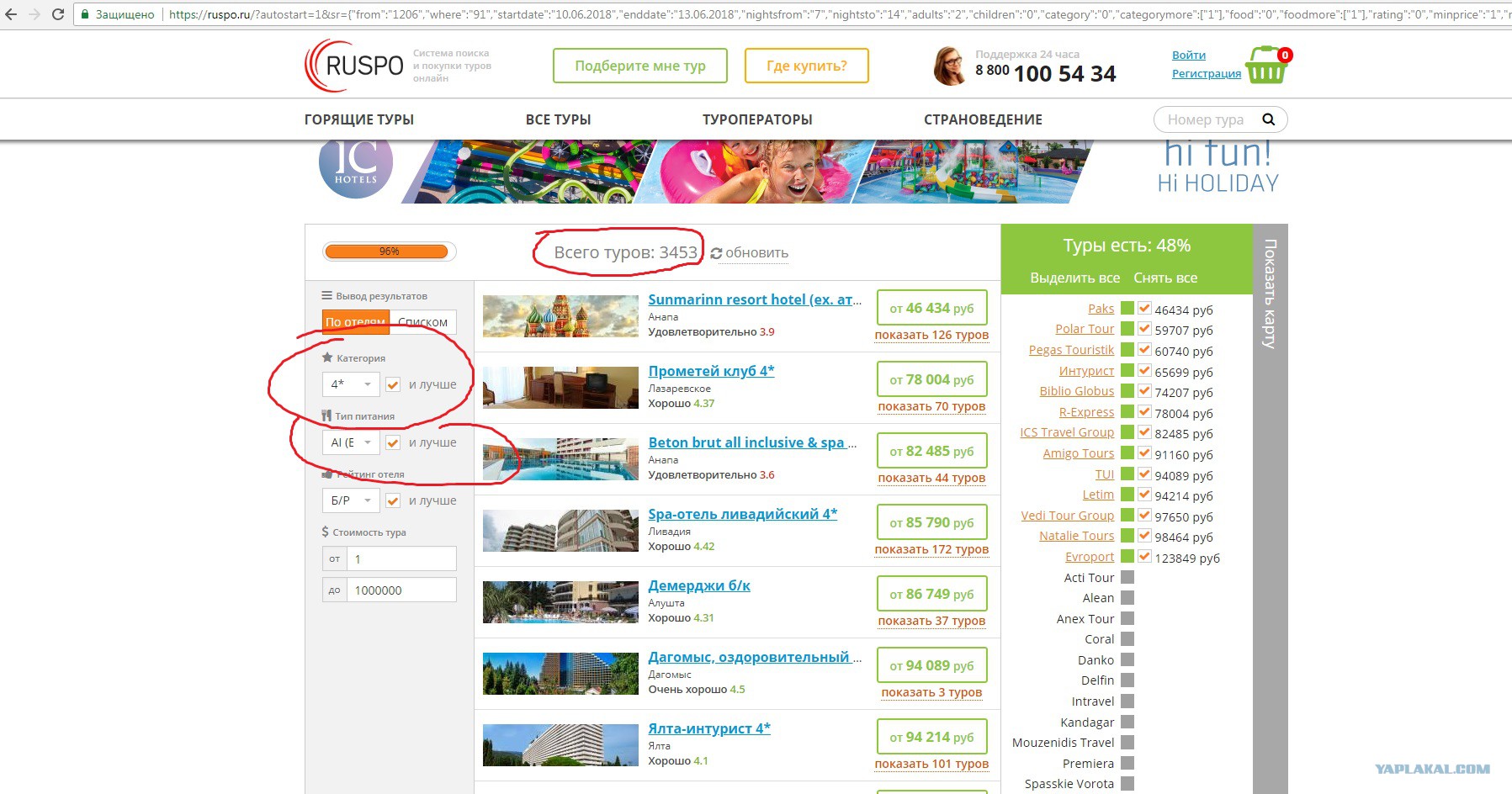Click the Показать карту side panel
The height and width of the screenshot is (794, 1512).
coord(1271,509)
